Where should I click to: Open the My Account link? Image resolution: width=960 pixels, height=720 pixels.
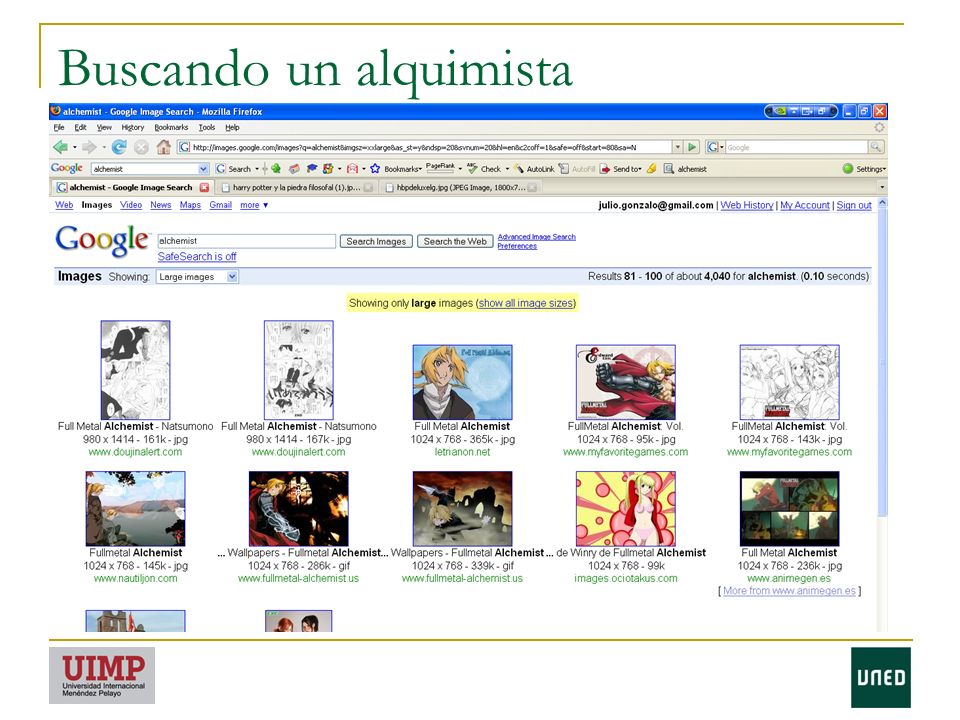(x=805, y=205)
